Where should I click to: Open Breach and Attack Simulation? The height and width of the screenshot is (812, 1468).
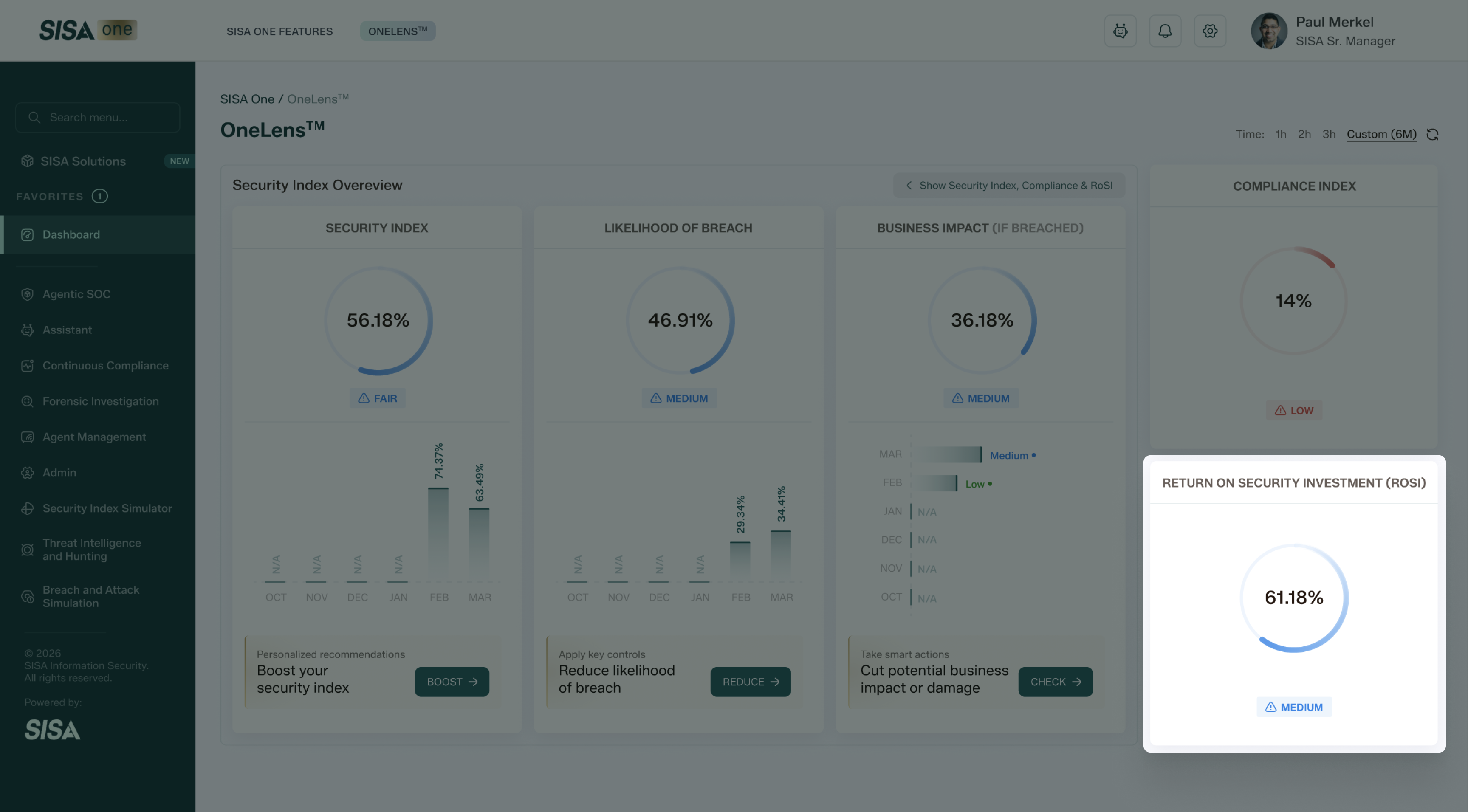(90, 596)
